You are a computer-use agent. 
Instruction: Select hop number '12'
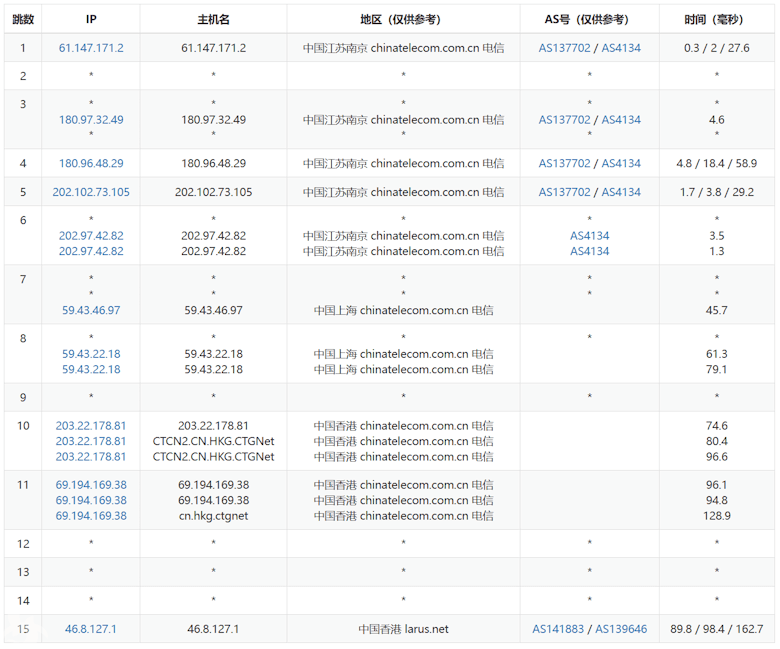[x=23, y=544]
